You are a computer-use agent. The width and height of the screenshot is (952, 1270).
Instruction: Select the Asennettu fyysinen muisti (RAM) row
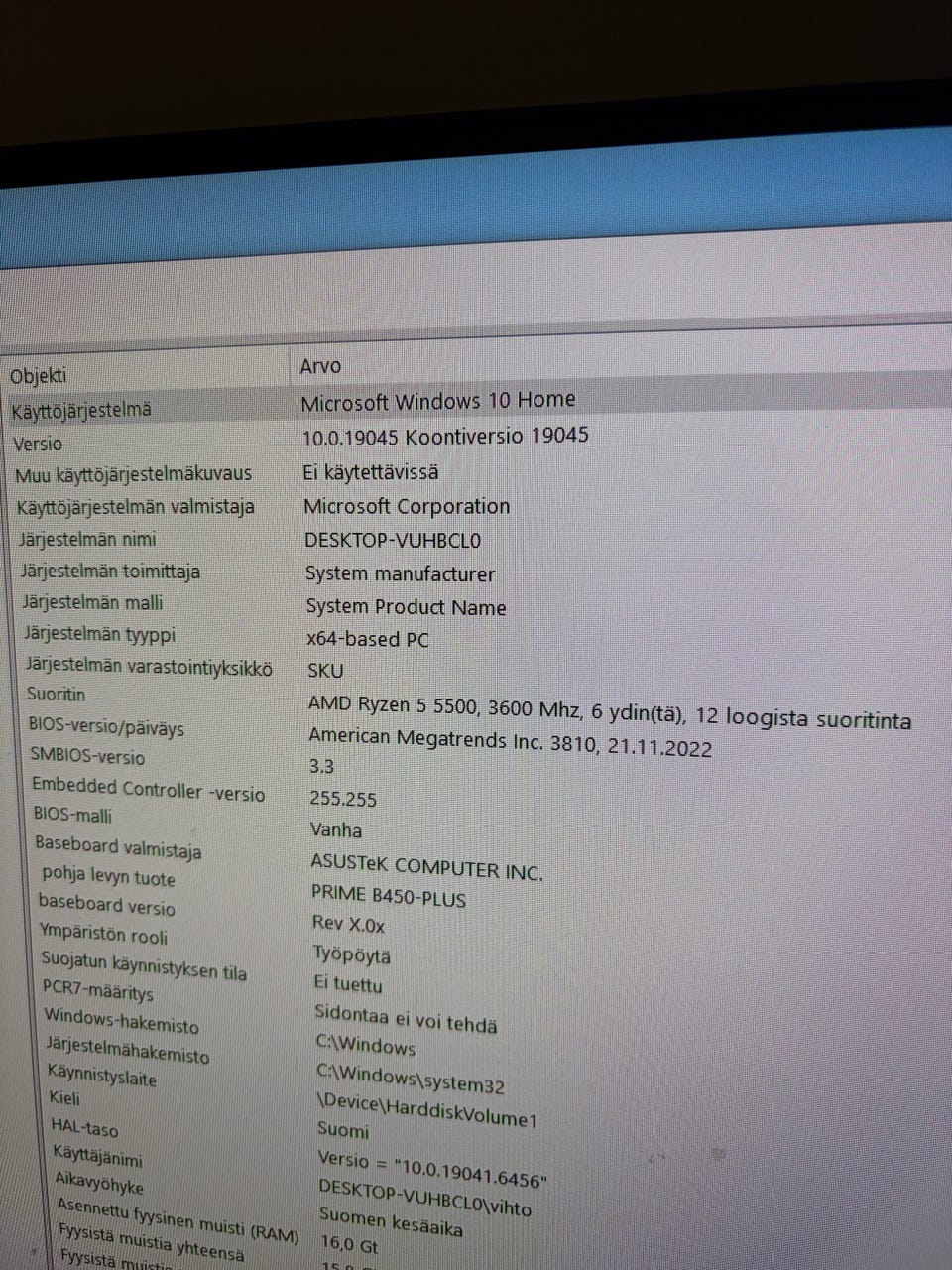tap(178, 1220)
